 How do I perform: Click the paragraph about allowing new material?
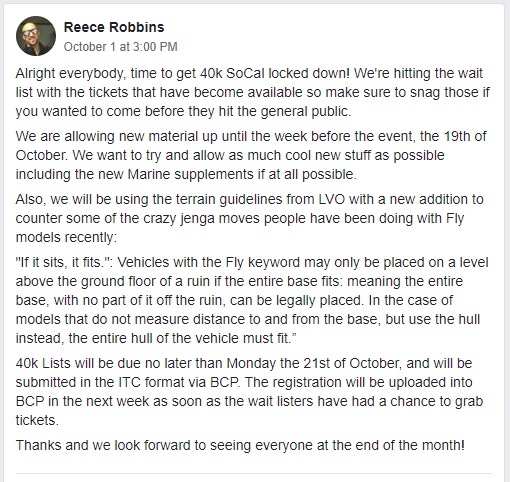pyautogui.click(x=251, y=155)
